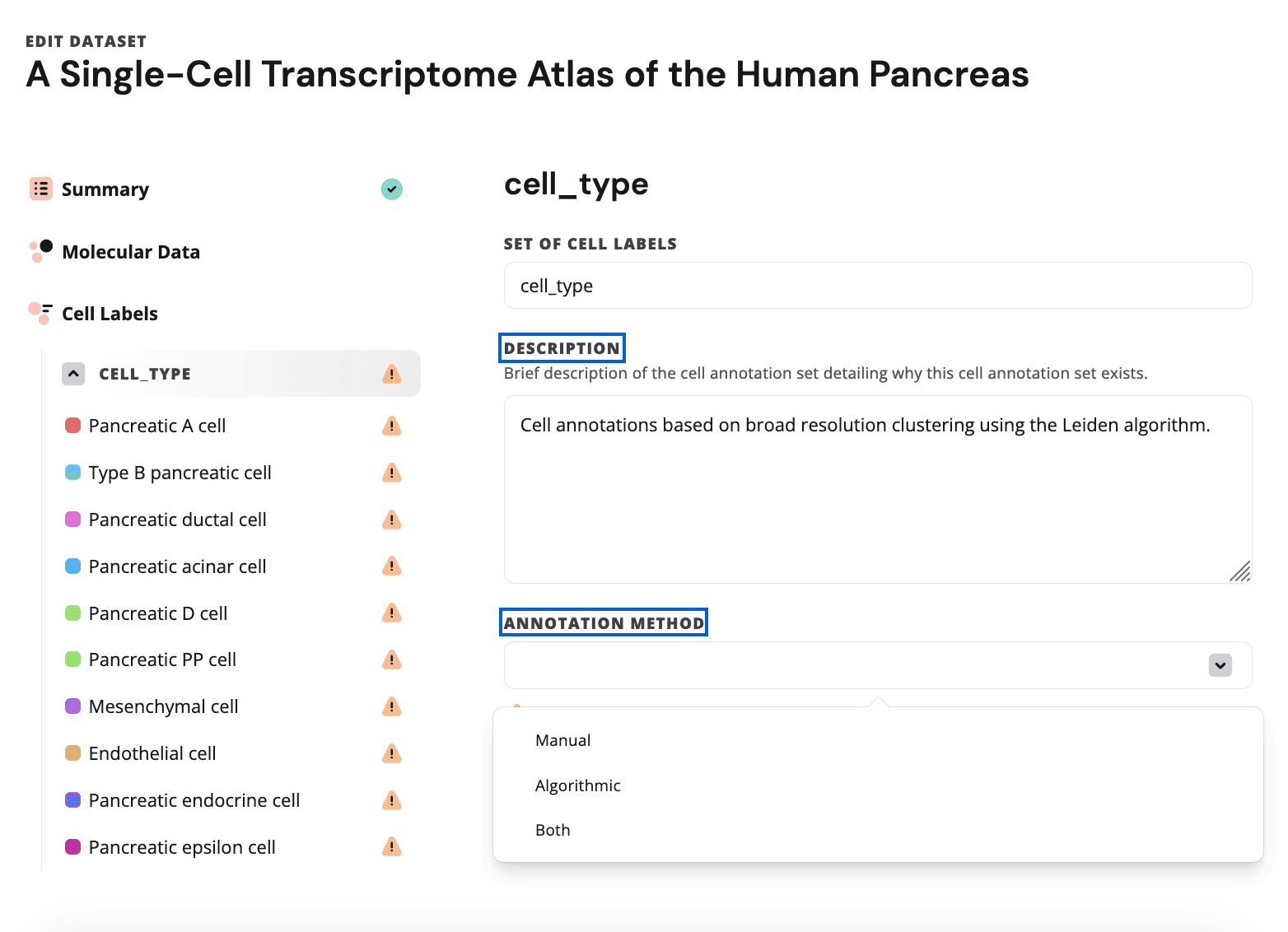Click the Cell Labels icon

tap(40, 313)
